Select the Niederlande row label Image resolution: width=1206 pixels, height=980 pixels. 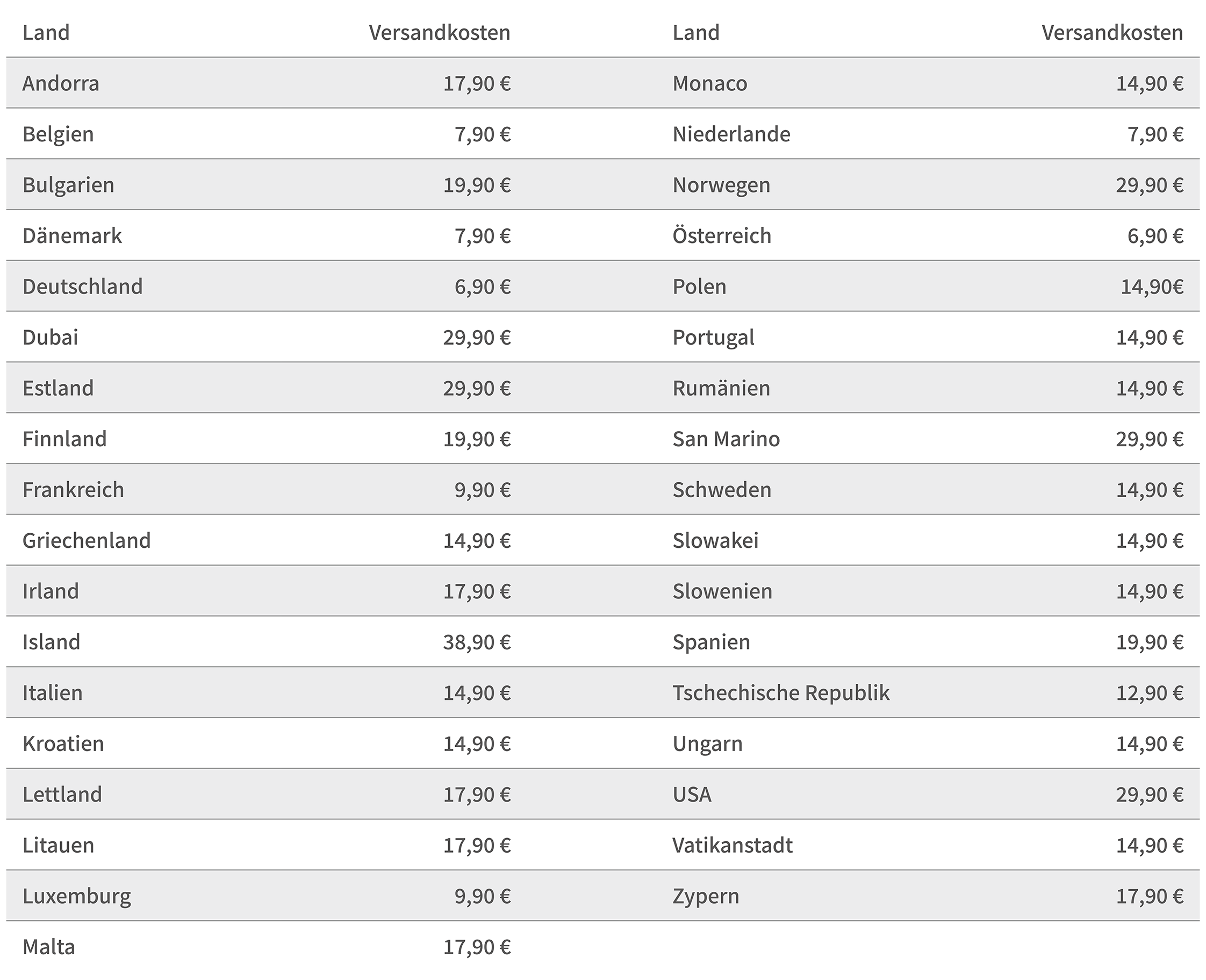coord(731,134)
